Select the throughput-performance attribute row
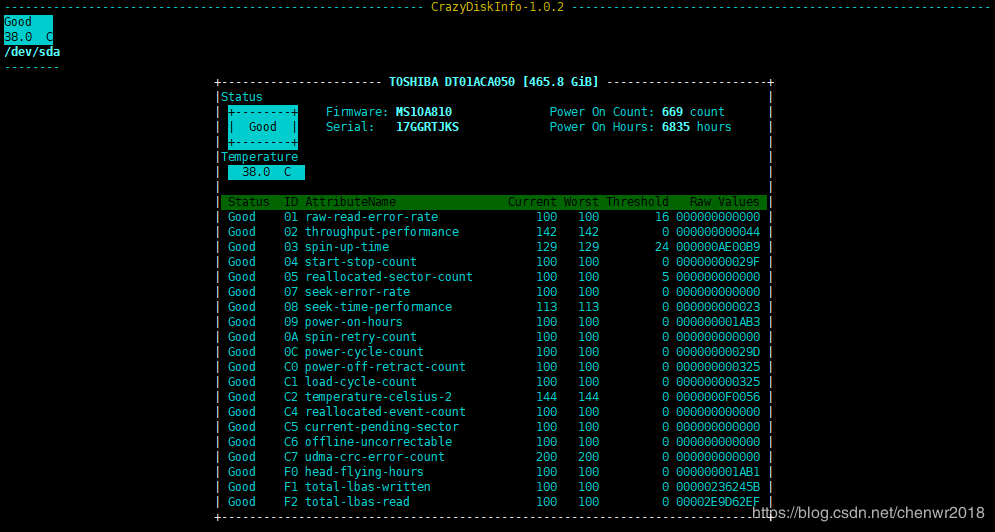This screenshot has width=995, height=532. 494,232
